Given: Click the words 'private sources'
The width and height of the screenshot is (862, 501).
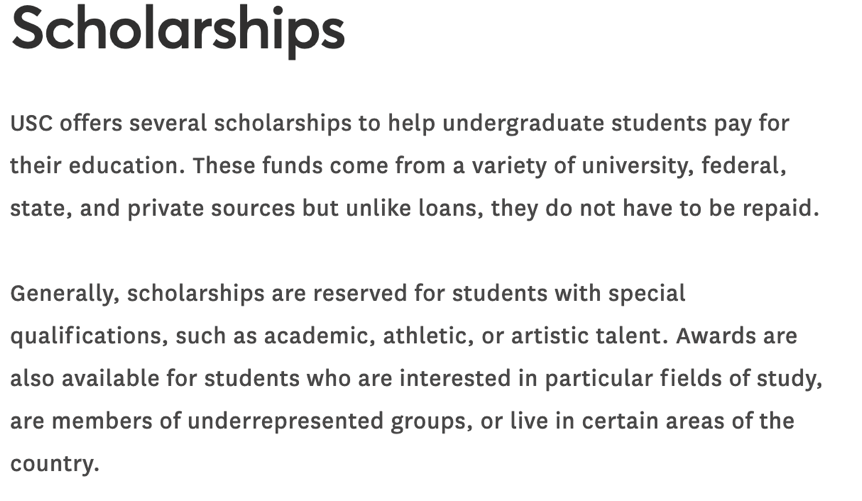Looking at the screenshot, I should click(x=211, y=209).
